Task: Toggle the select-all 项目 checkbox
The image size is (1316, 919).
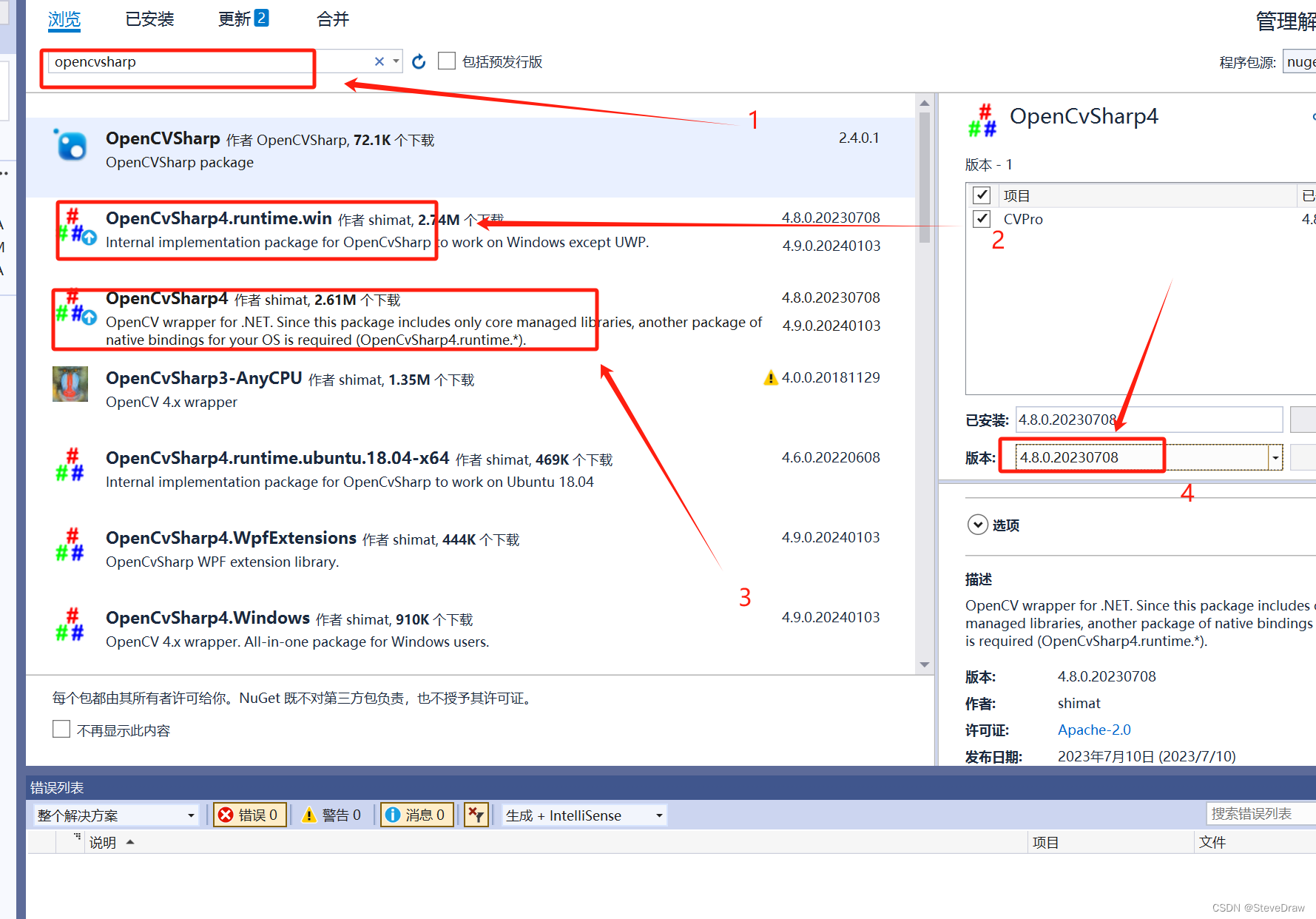Action: click(x=982, y=195)
